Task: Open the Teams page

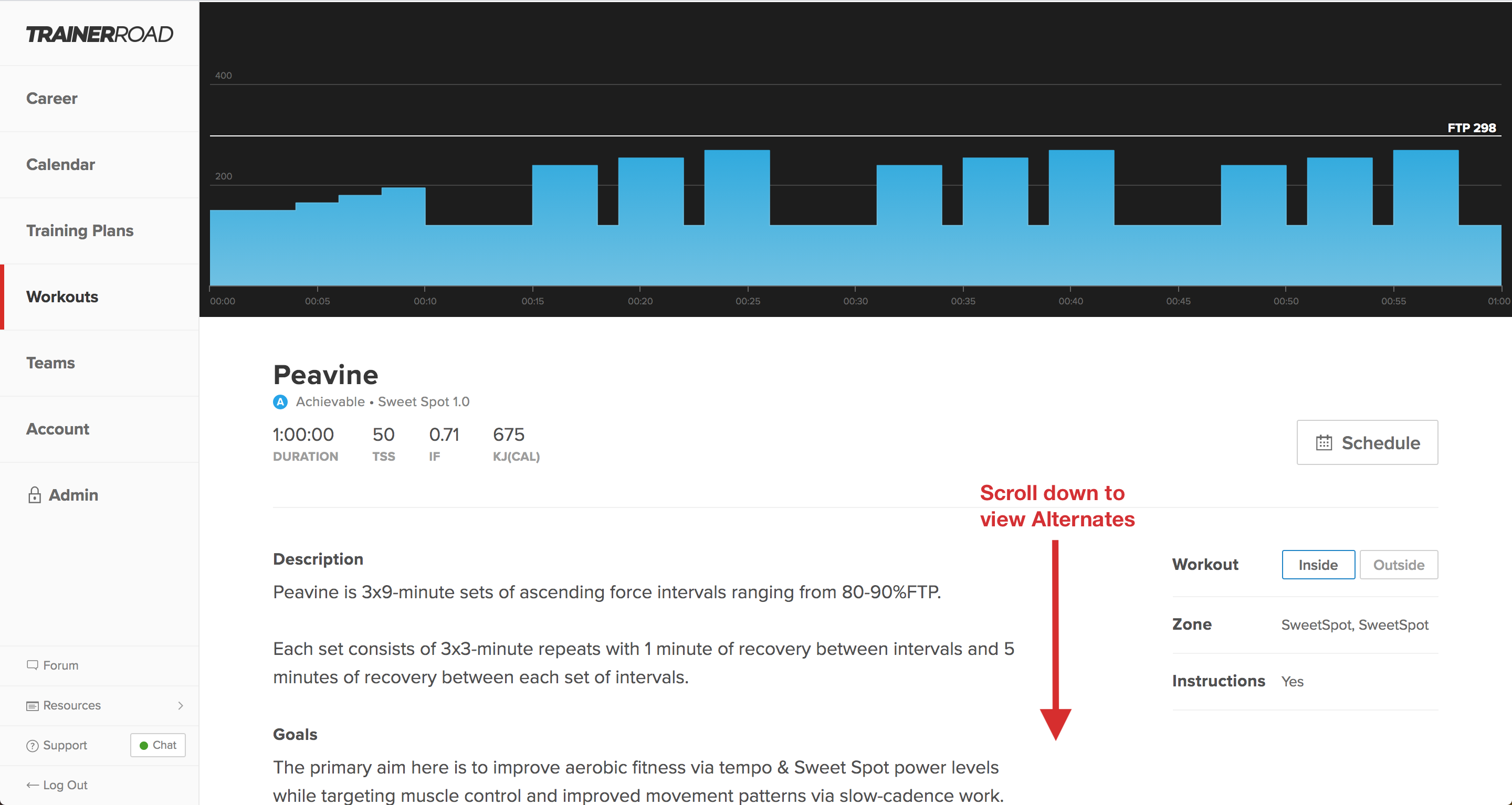Action: point(50,363)
